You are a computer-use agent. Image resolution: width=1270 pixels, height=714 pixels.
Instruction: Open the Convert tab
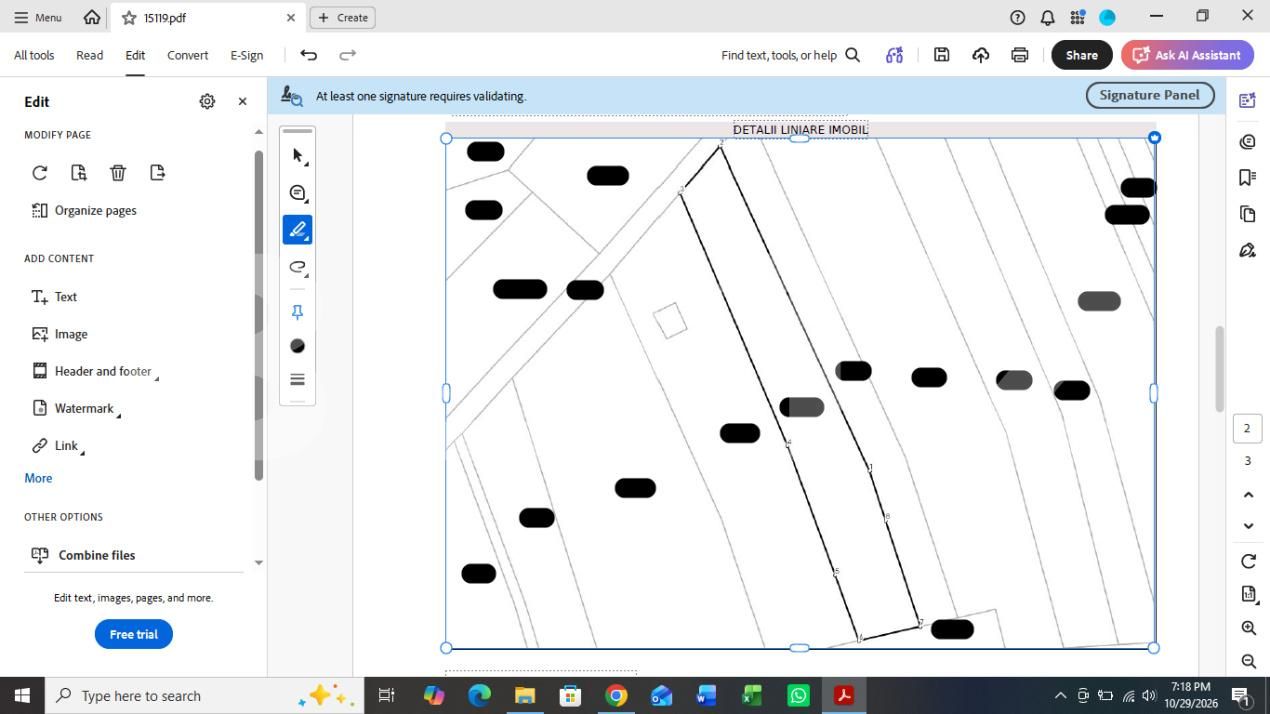click(187, 55)
